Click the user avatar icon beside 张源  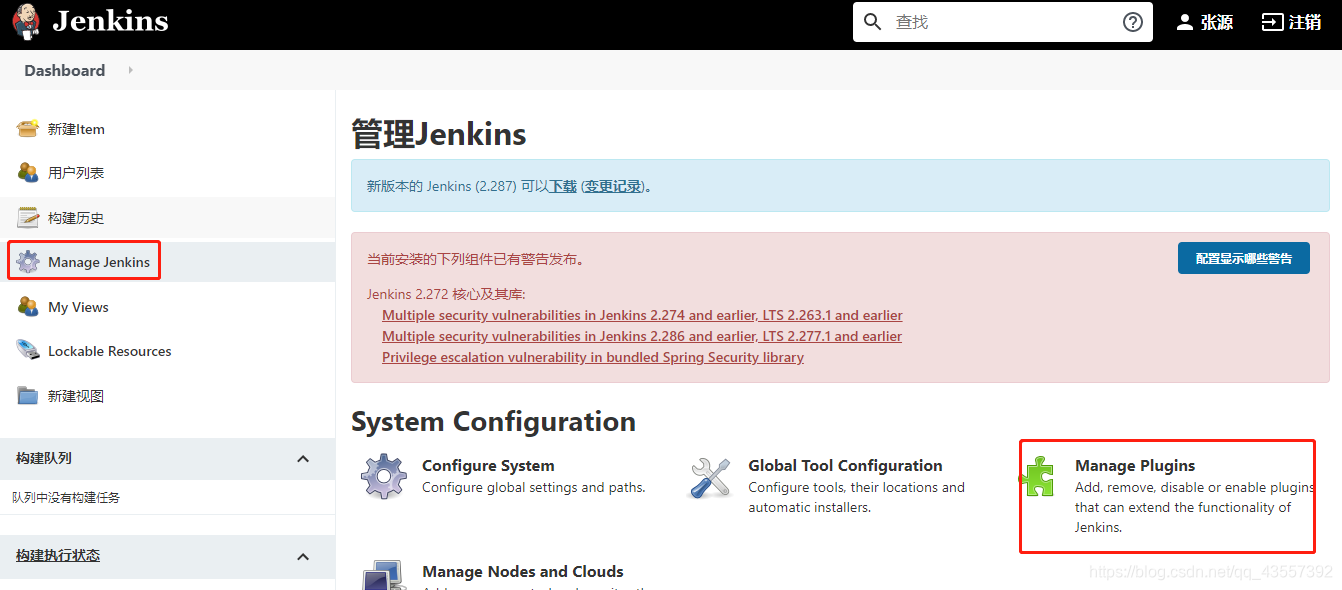click(1185, 22)
